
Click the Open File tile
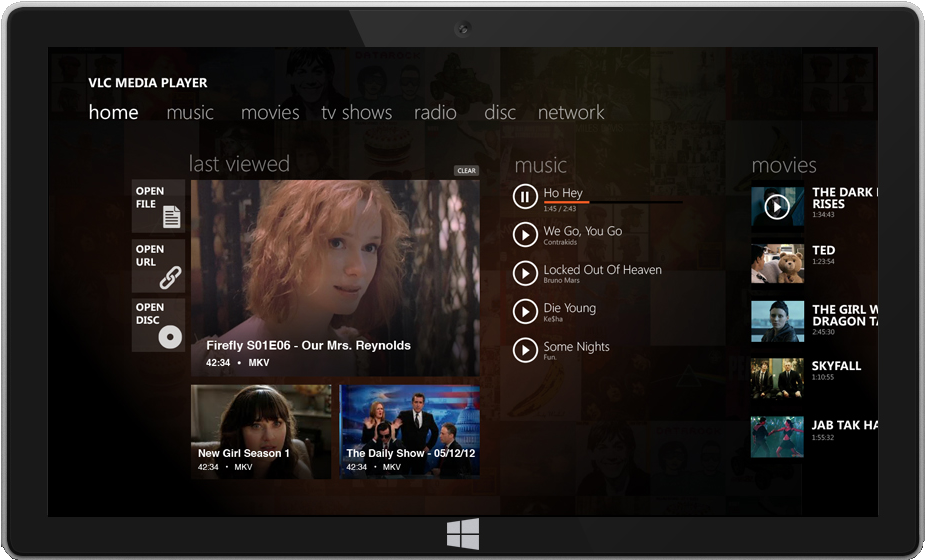coord(158,206)
